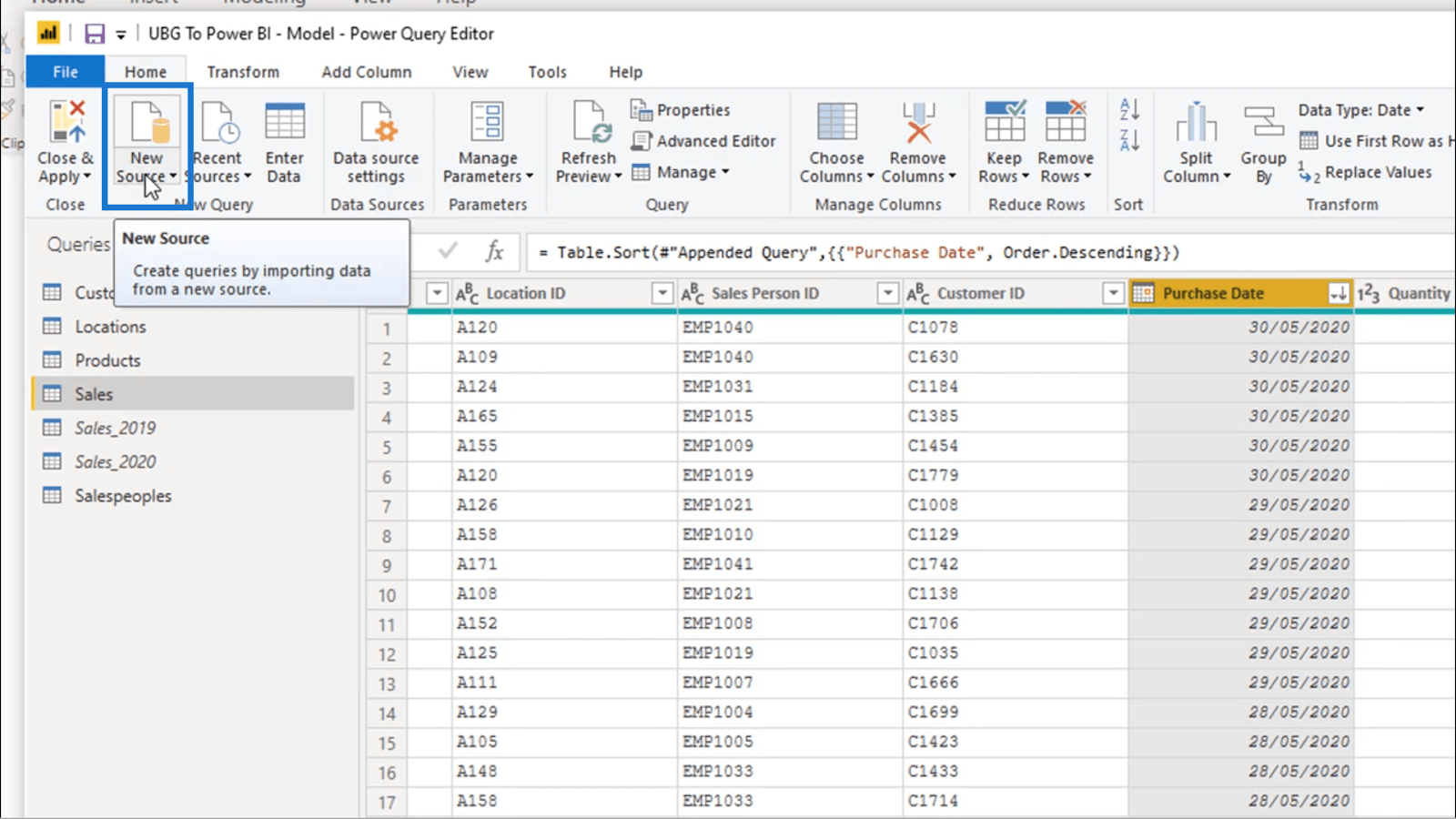Click cell A165 in row 4
1456x819 pixels.
click(564, 417)
